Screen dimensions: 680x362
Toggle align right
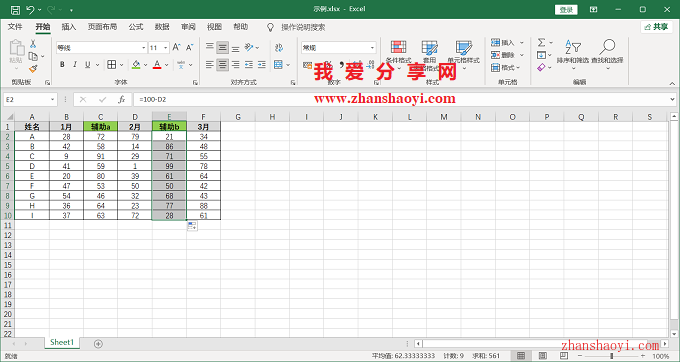coord(235,65)
